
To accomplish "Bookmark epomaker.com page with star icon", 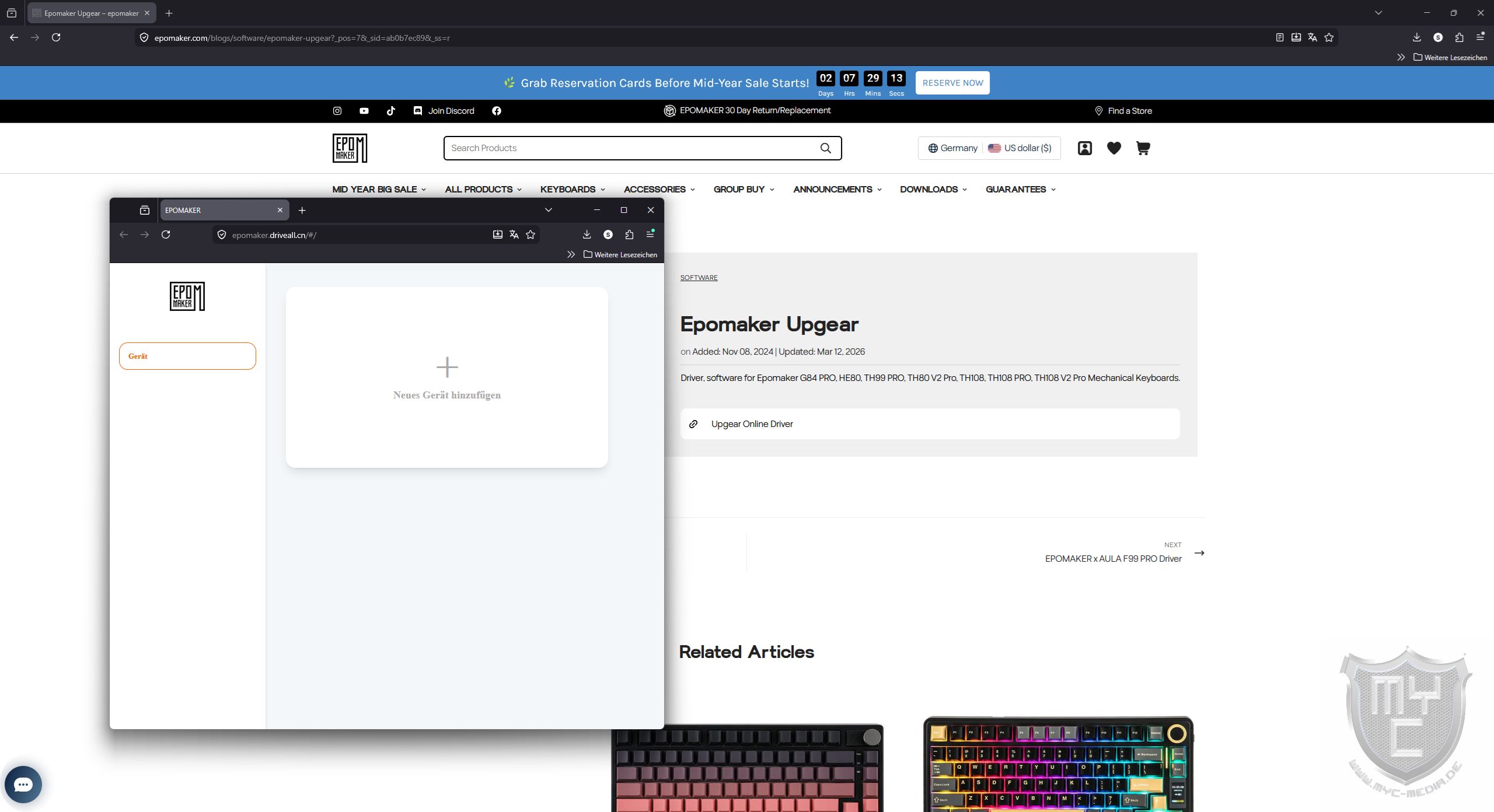I will coord(1329,37).
